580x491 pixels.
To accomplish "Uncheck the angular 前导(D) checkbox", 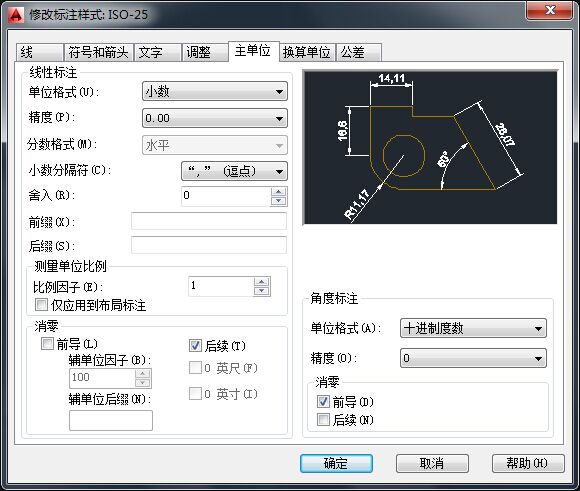I will click(x=323, y=401).
